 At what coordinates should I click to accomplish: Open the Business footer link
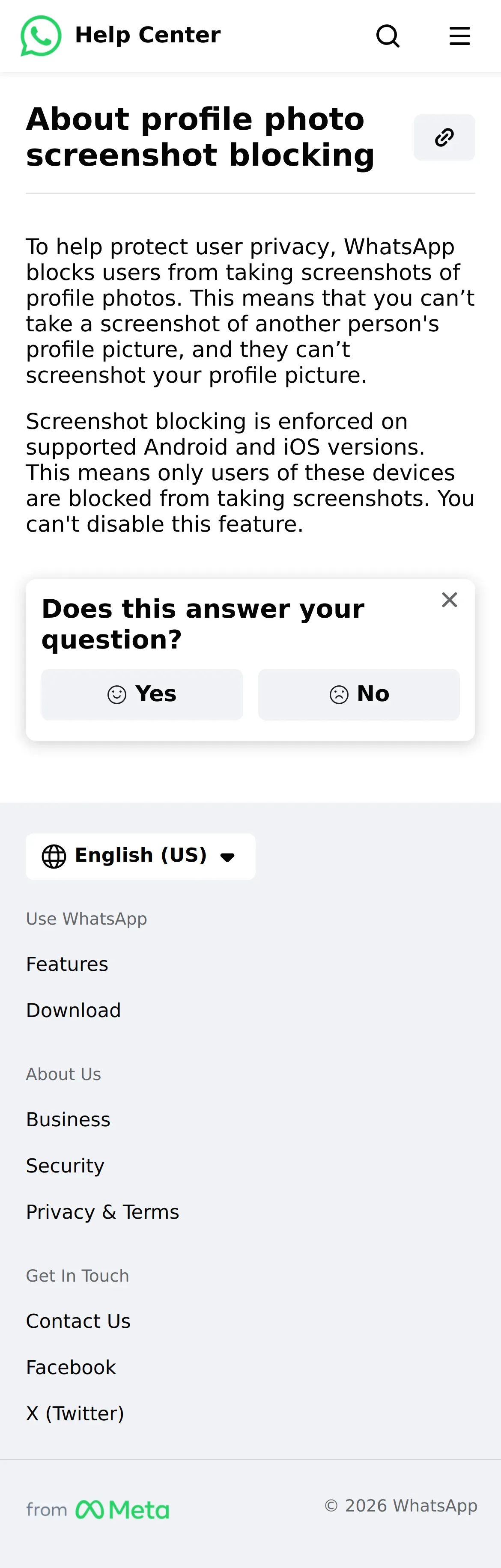point(68,1119)
